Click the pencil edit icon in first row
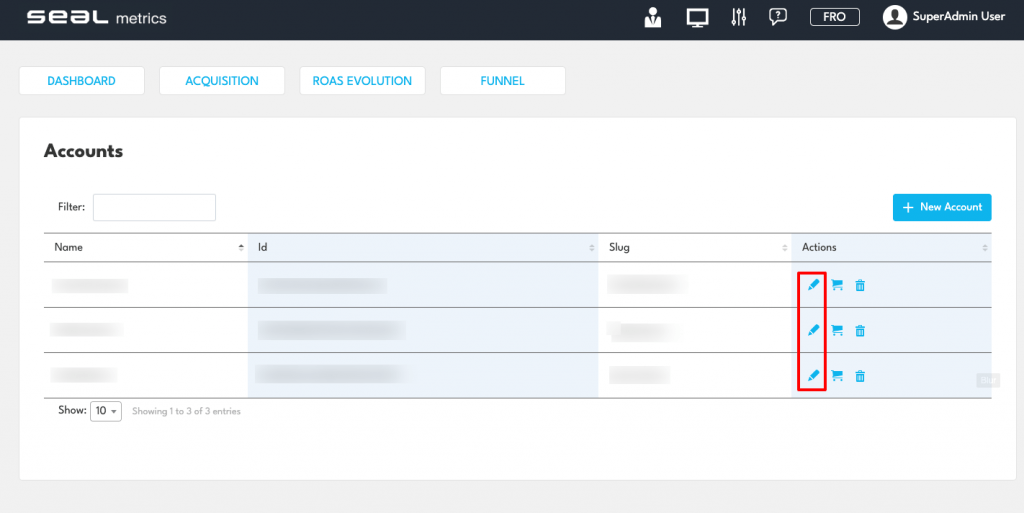The width and height of the screenshot is (1024, 513). click(813, 285)
